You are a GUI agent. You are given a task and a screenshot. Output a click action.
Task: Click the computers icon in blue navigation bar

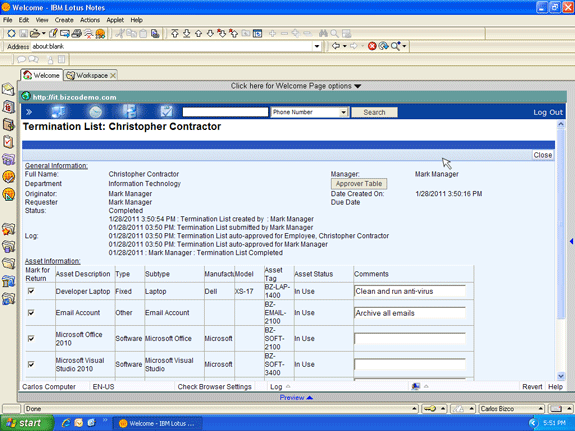coord(58,112)
